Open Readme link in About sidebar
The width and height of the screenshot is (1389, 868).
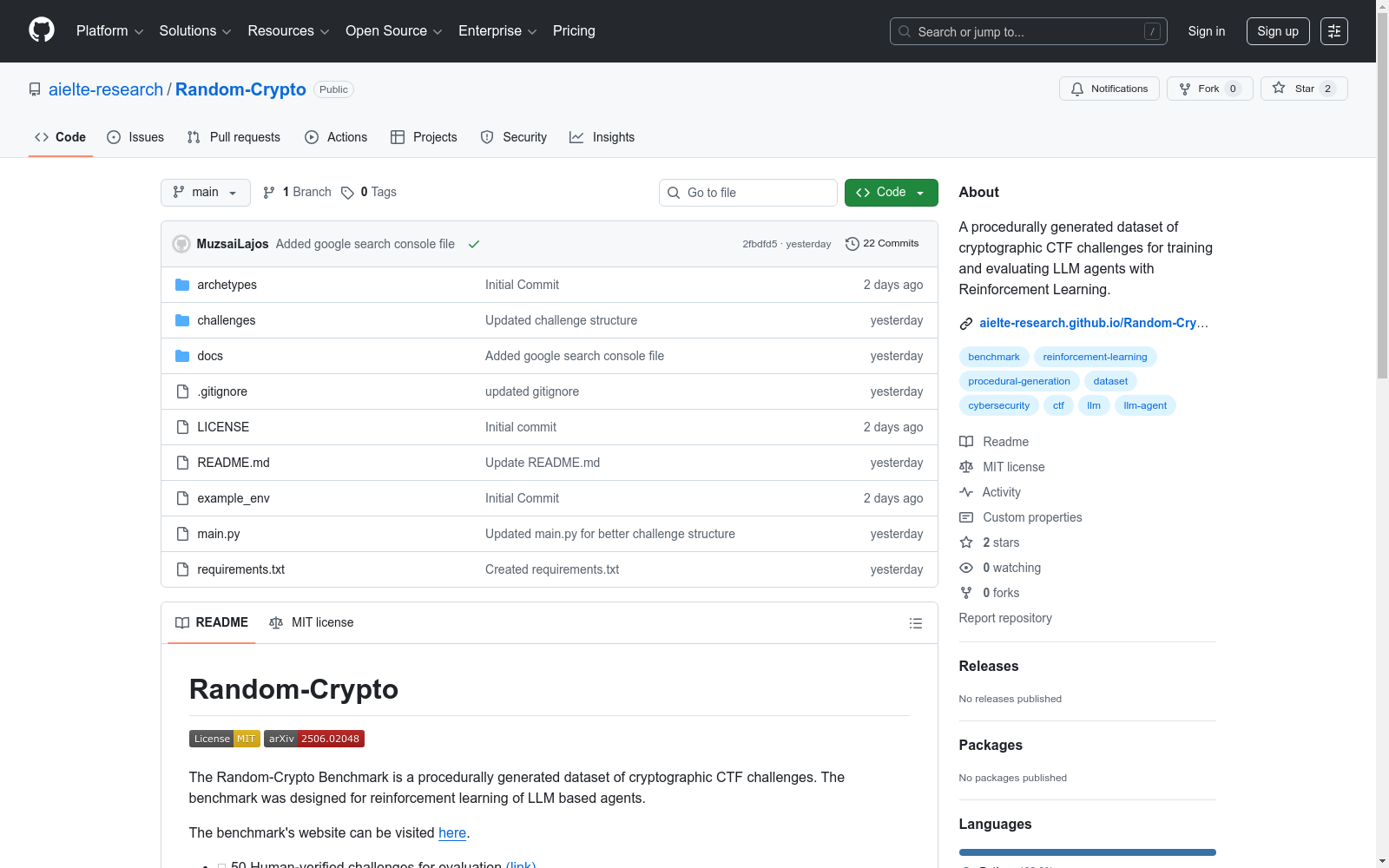(x=994, y=442)
